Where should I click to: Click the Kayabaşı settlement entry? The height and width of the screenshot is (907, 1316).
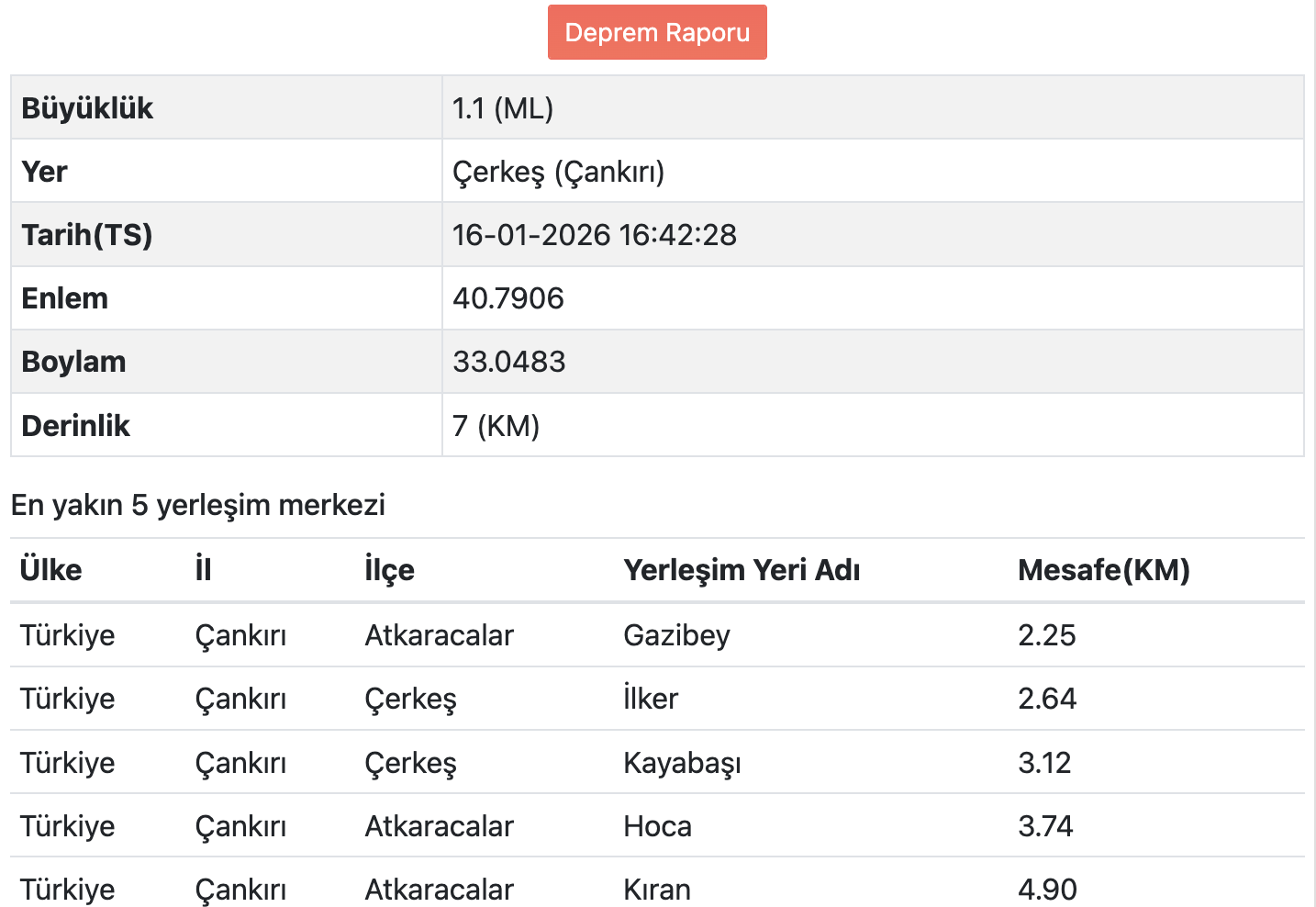(x=682, y=763)
